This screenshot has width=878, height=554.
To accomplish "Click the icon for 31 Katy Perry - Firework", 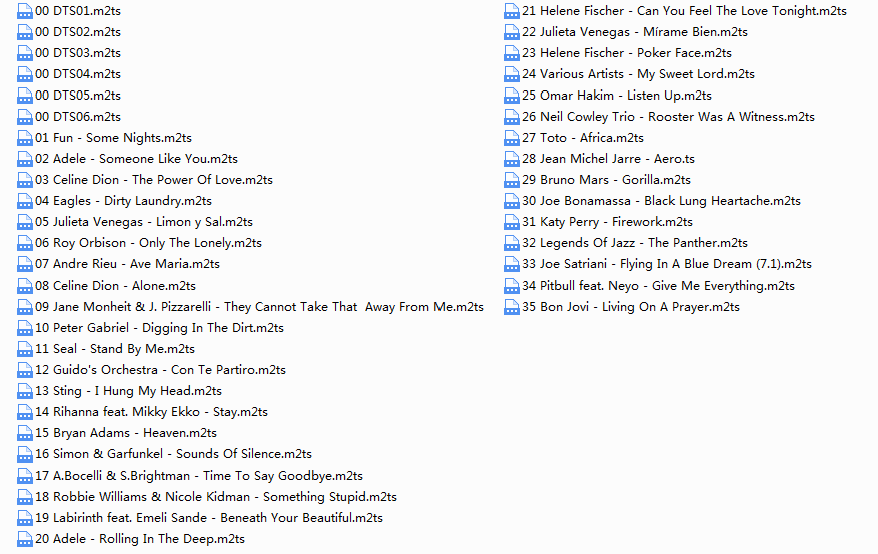I will [512, 222].
